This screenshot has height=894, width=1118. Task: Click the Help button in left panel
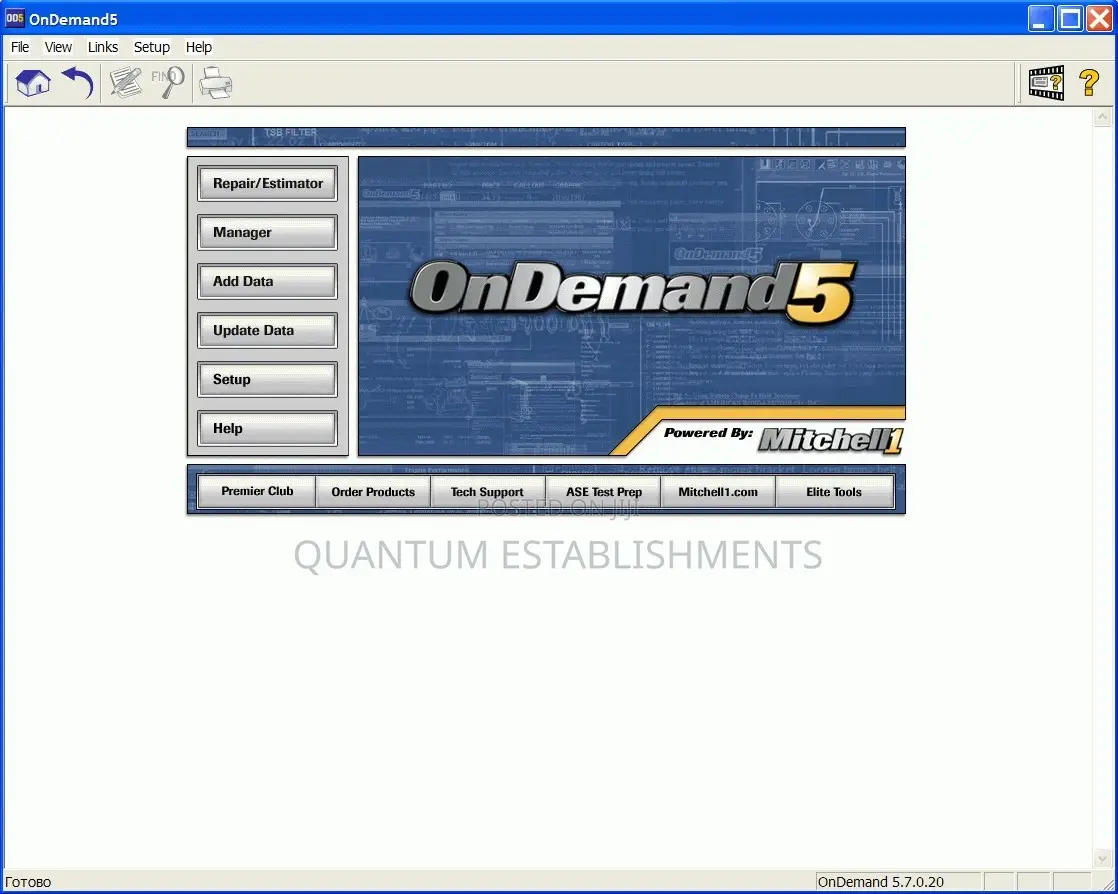point(267,428)
